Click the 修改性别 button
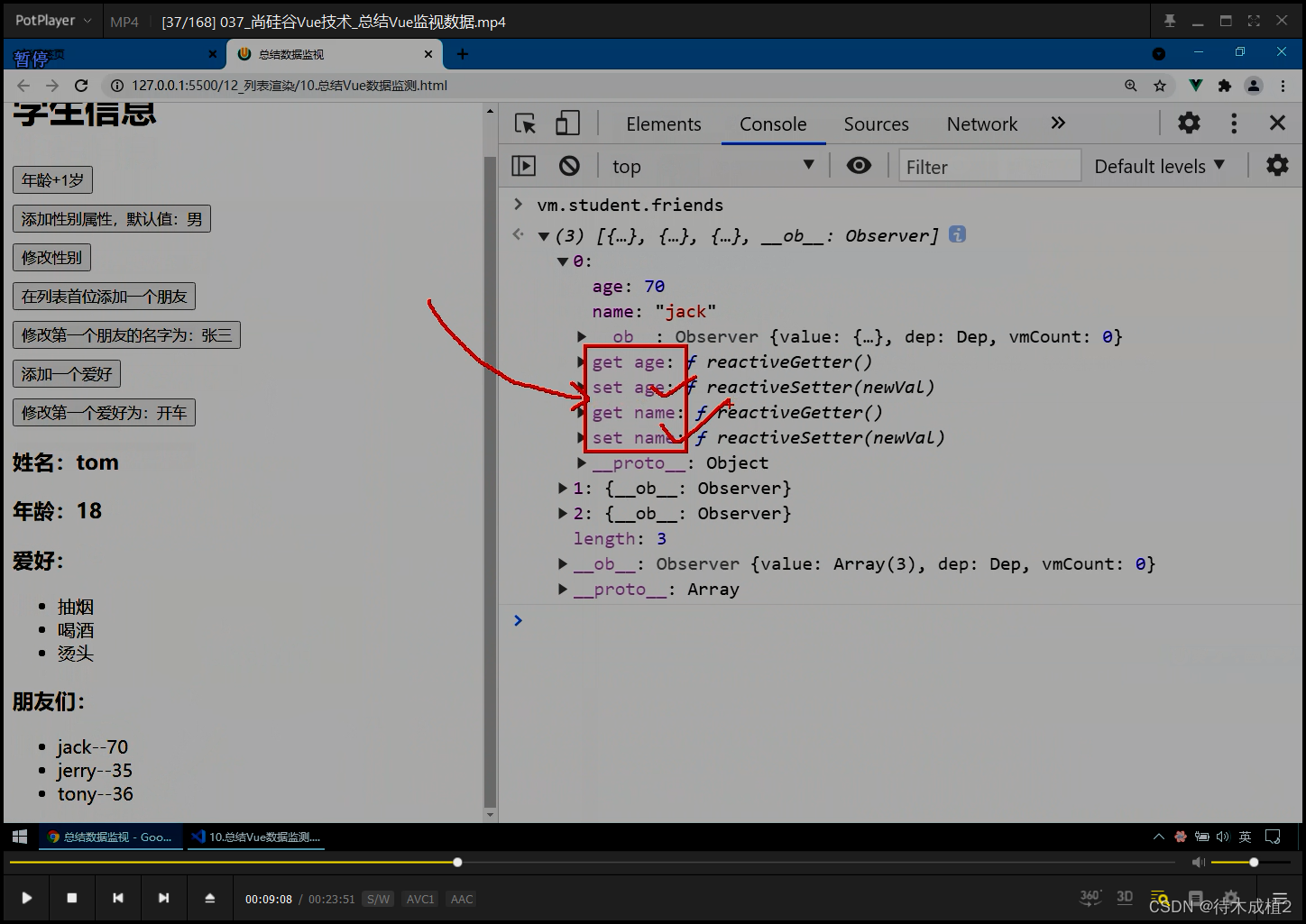 51,258
